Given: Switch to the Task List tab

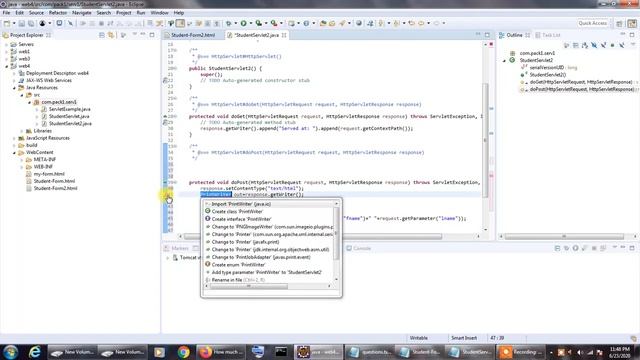Looking at the screenshot, I should coord(548,35).
